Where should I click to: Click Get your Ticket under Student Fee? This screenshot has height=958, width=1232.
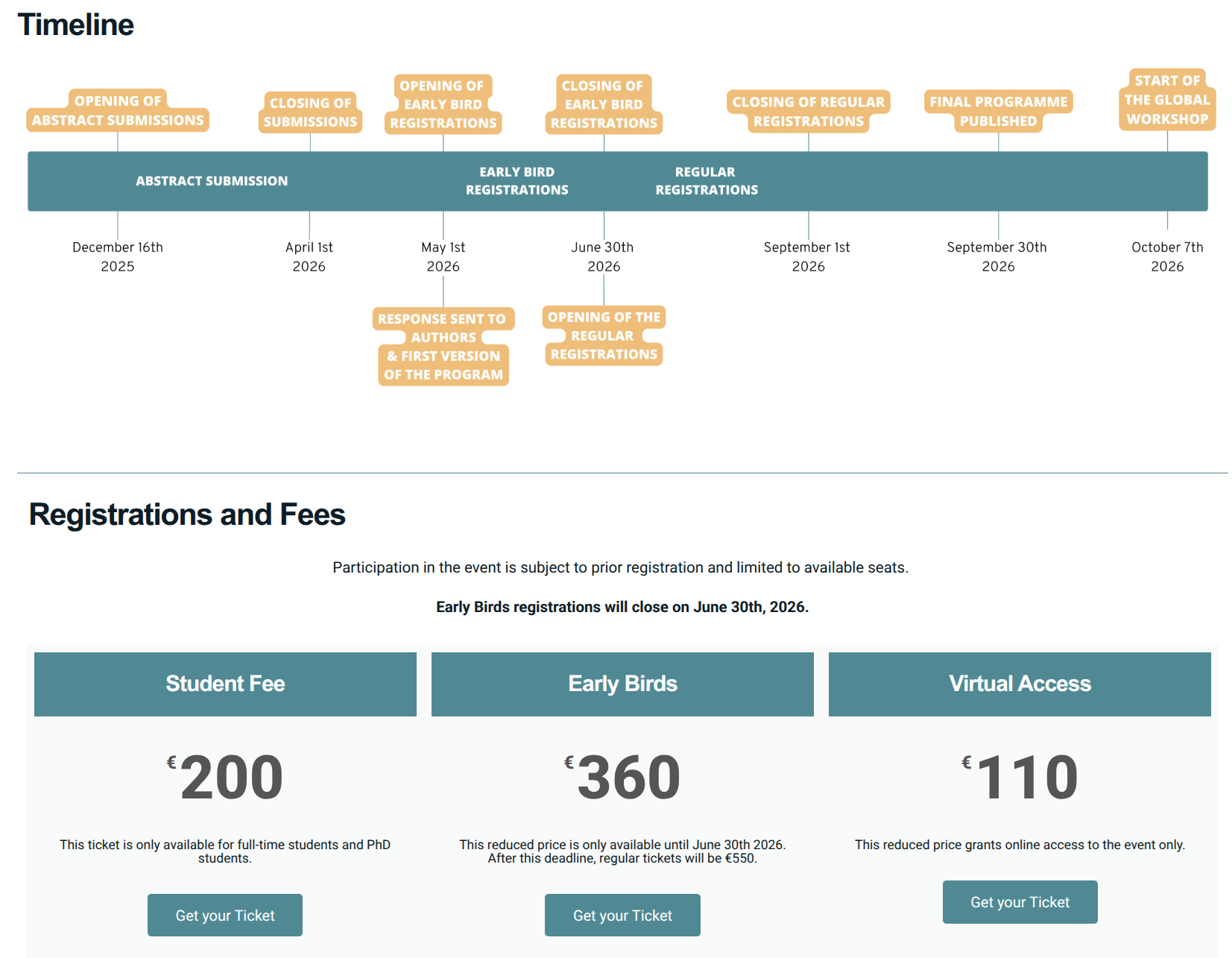coord(225,915)
